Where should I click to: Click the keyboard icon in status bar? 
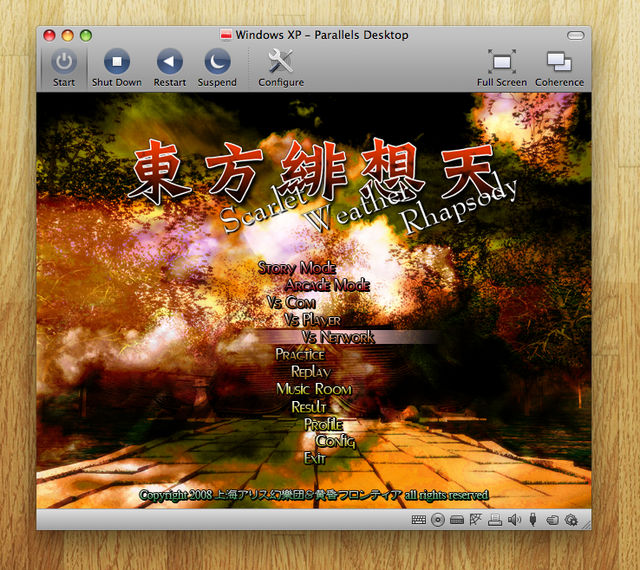pos(419,520)
